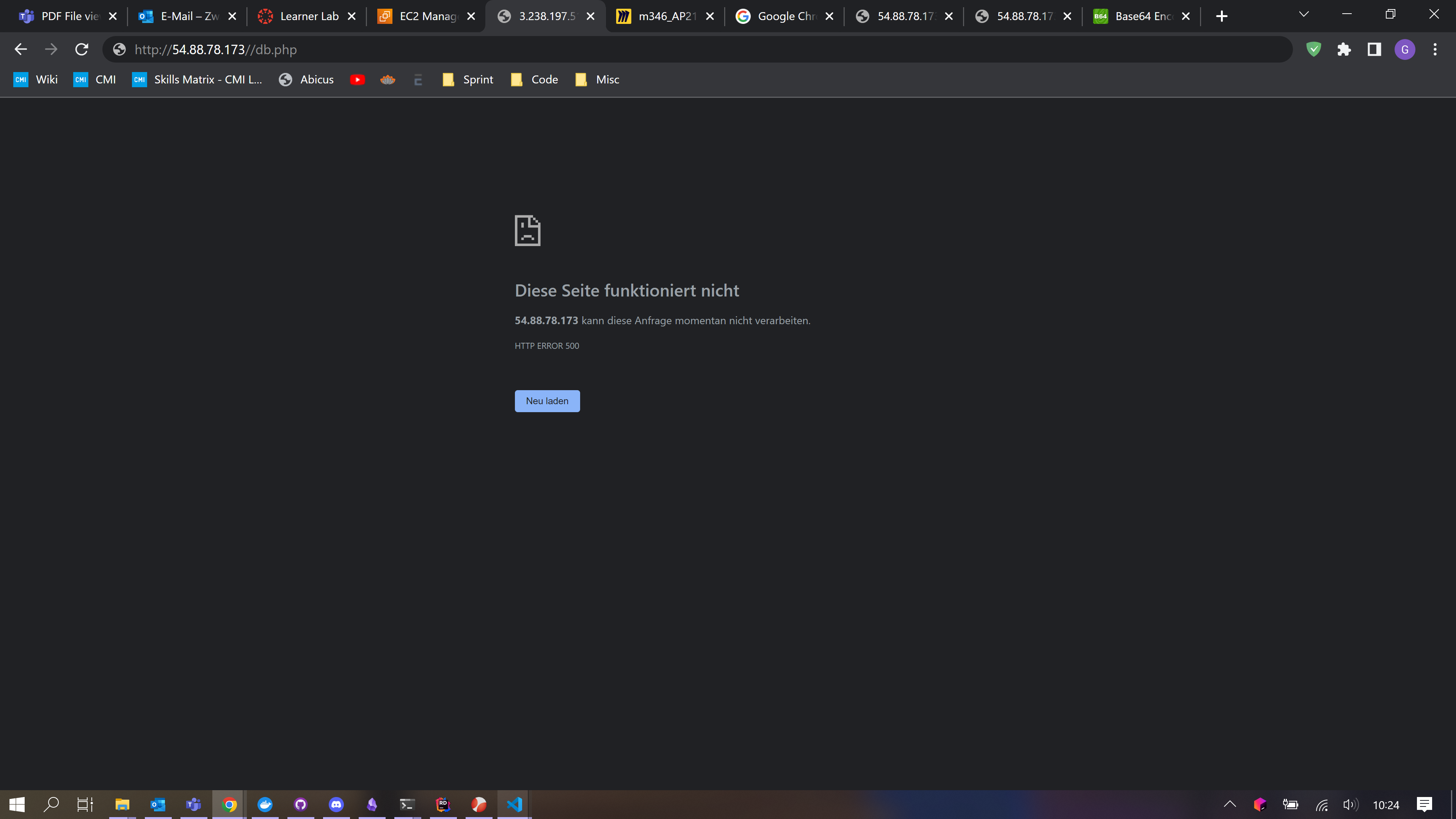Toggle the side panel icon
Viewport: 1456px width, 819px height.
pyautogui.click(x=1374, y=50)
